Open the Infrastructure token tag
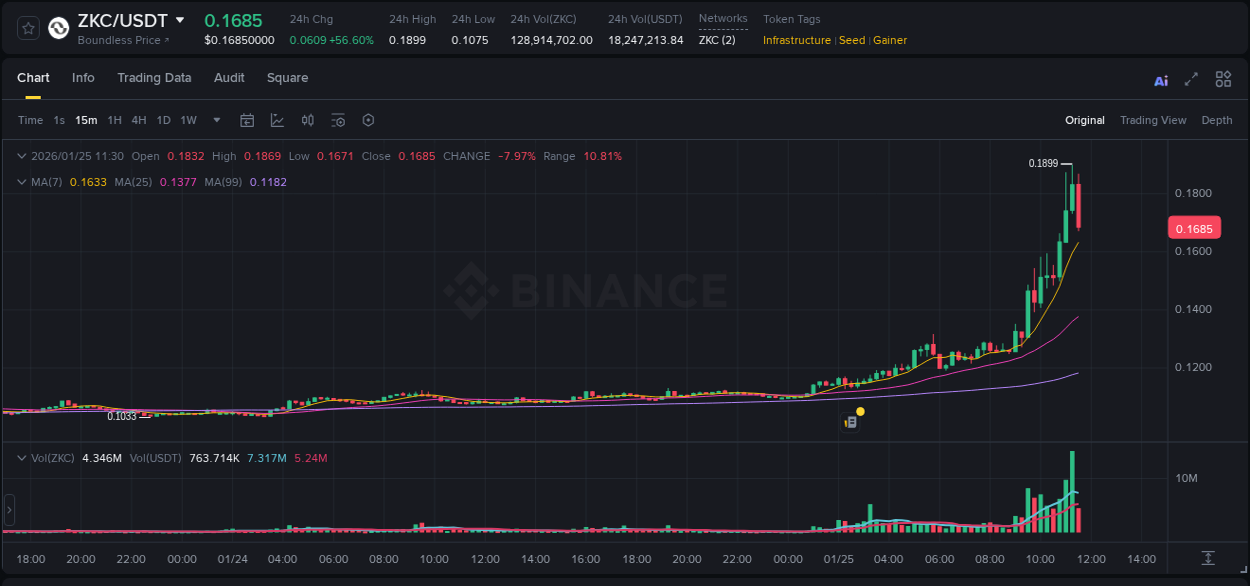The width and height of the screenshot is (1250, 586). coord(797,40)
